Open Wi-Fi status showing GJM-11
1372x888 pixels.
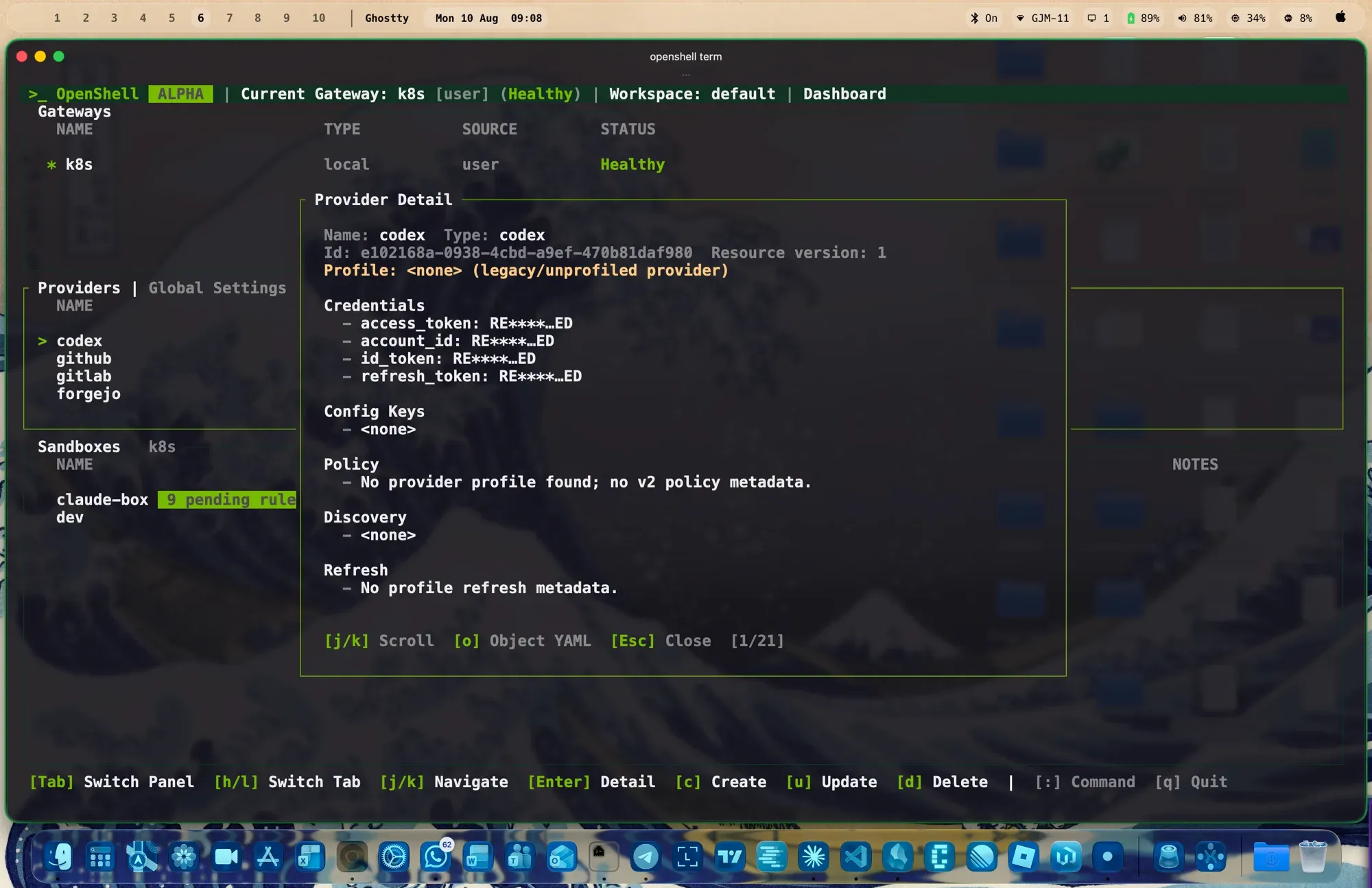pos(1042,19)
